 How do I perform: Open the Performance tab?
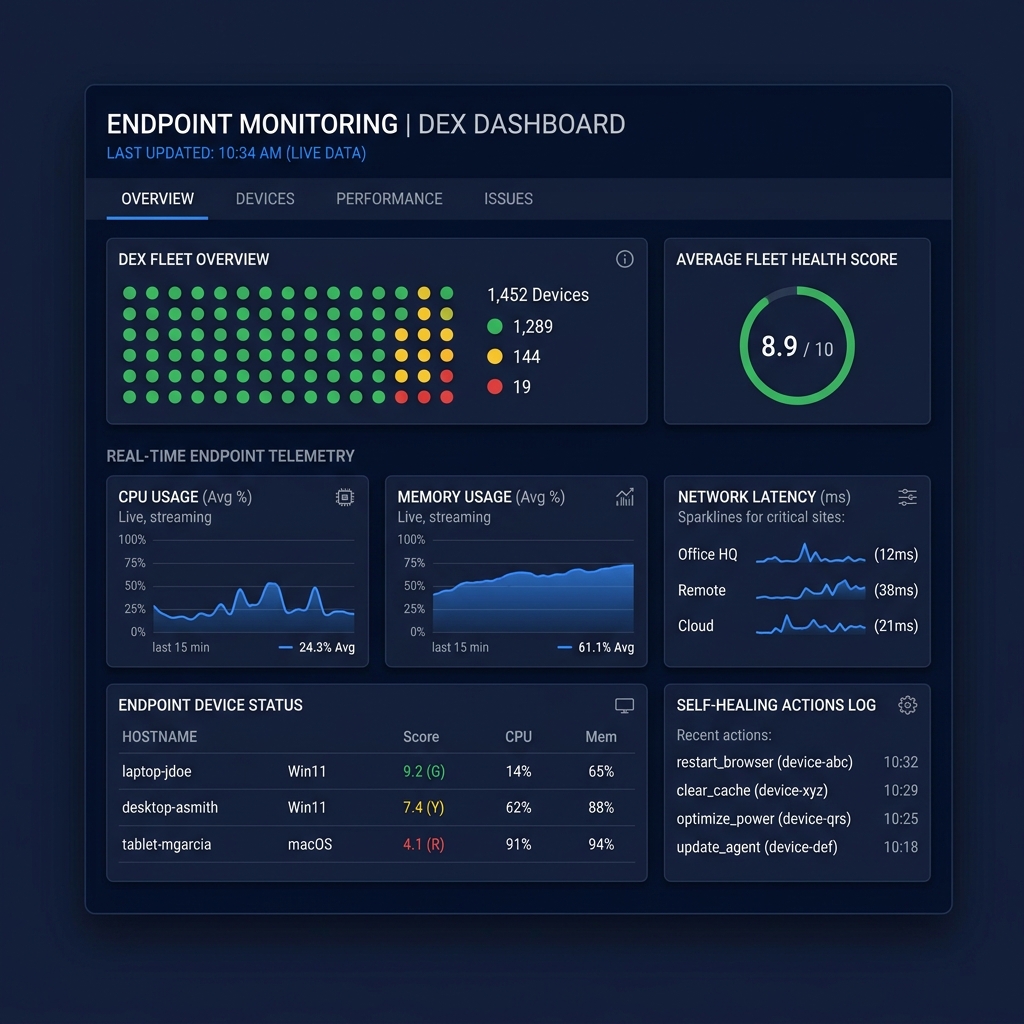[x=389, y=199]
